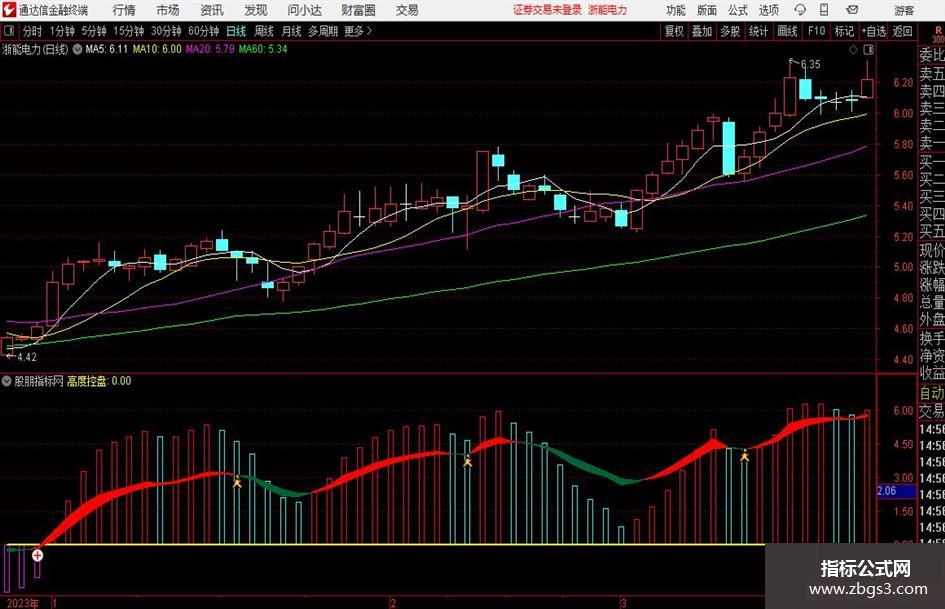The height and width of the screenshot is (609, 945).
Task: Open the 多周期 multi-period view
Action: point(323,31)
